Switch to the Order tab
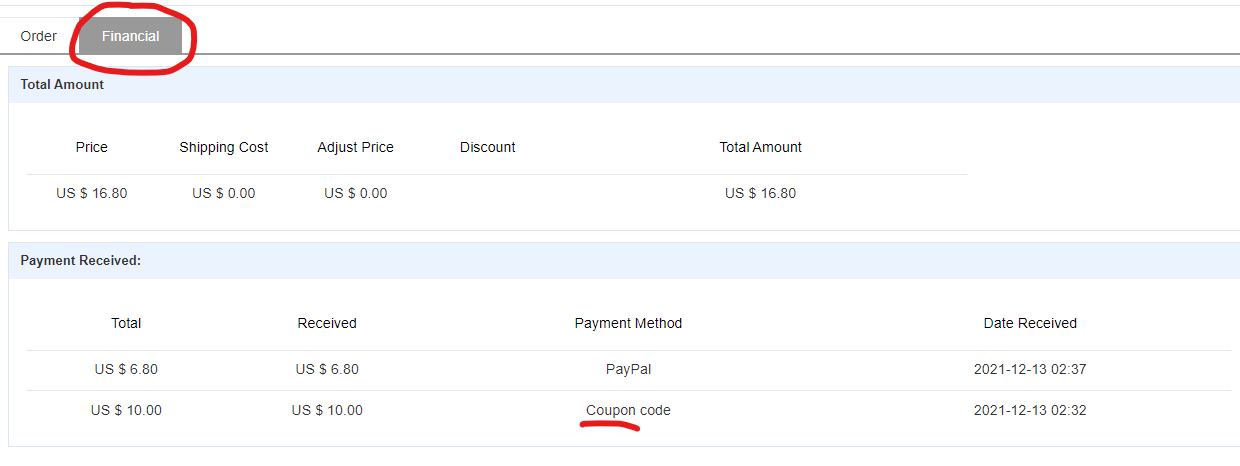Viewport: 1240px width, 466px height. pyautogui.click(x=39, y=36)
